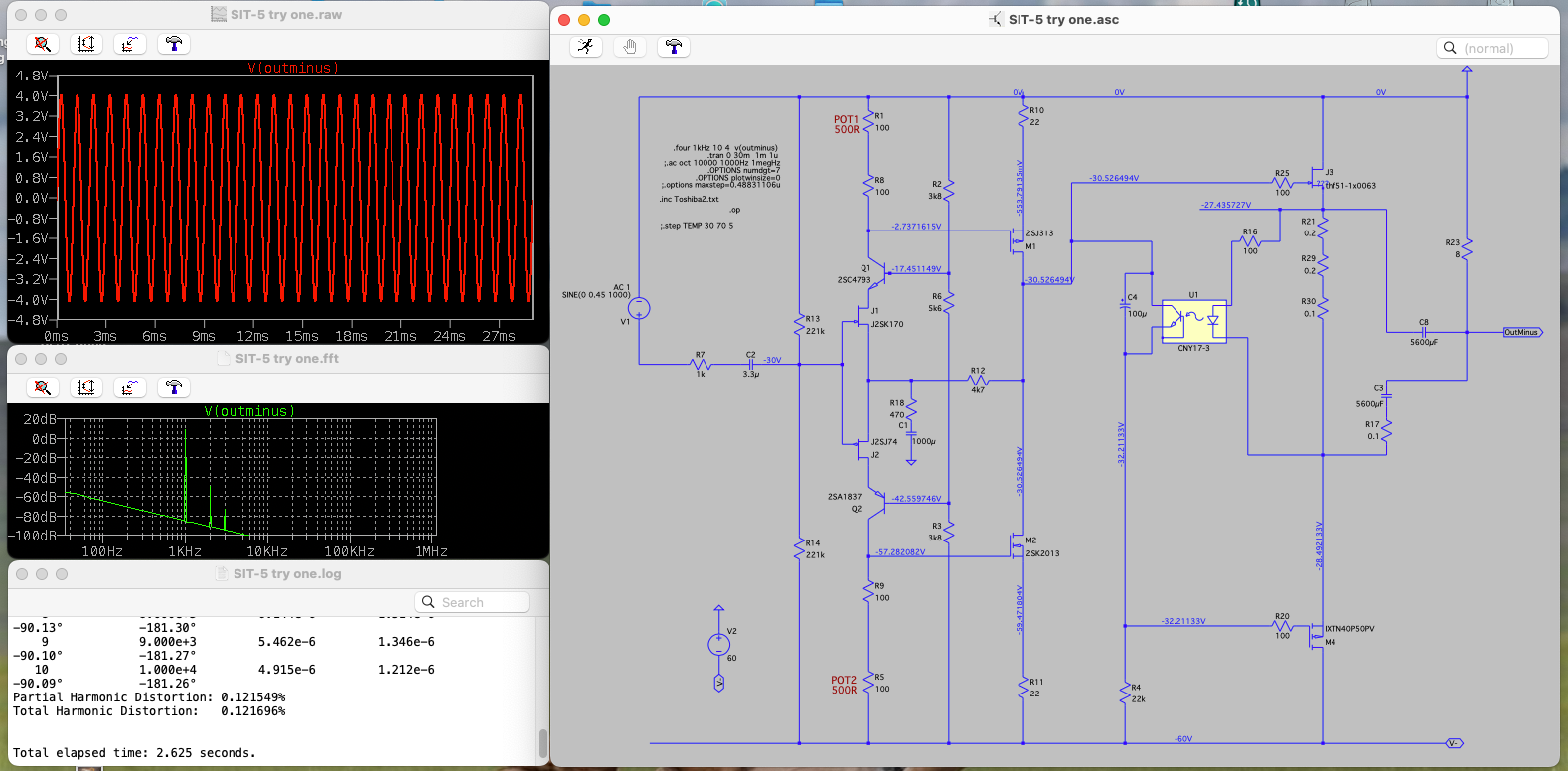Select the V1 sine voltage source symbol

coord(639,309)
